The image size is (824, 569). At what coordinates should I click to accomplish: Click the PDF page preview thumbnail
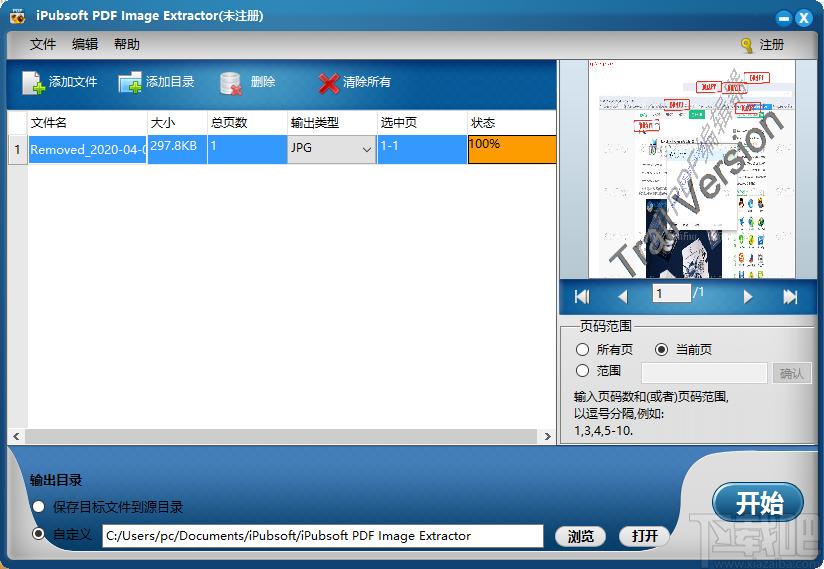(691, 169)
